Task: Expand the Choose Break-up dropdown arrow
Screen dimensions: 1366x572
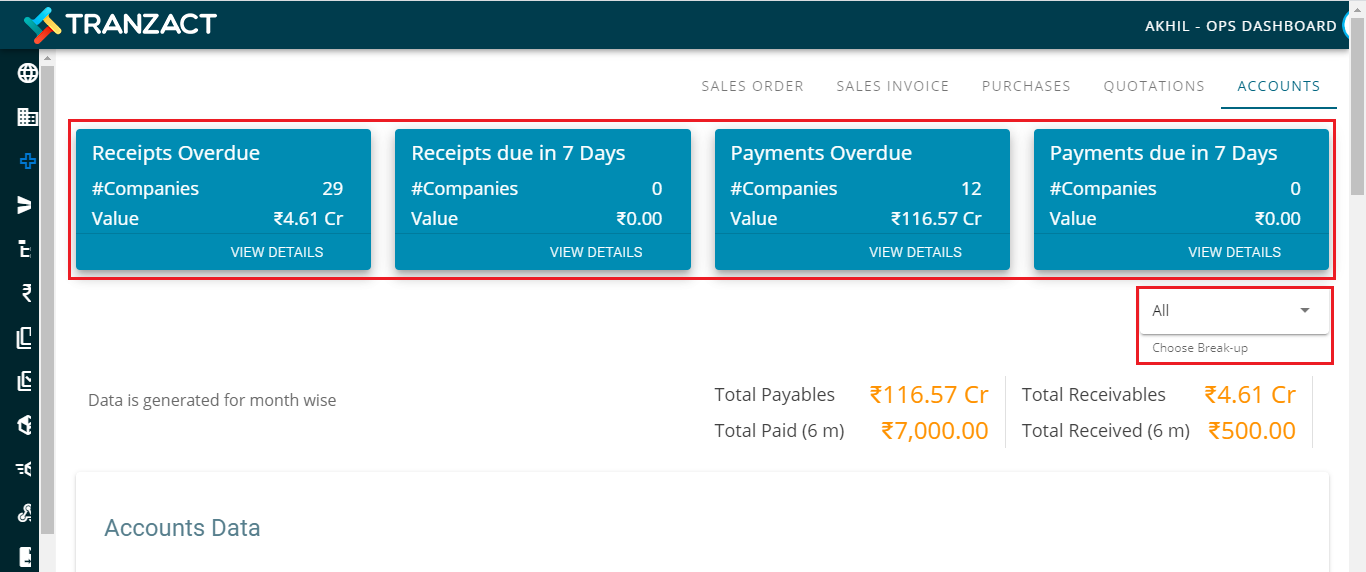Action: click(x=1304, y=311)
